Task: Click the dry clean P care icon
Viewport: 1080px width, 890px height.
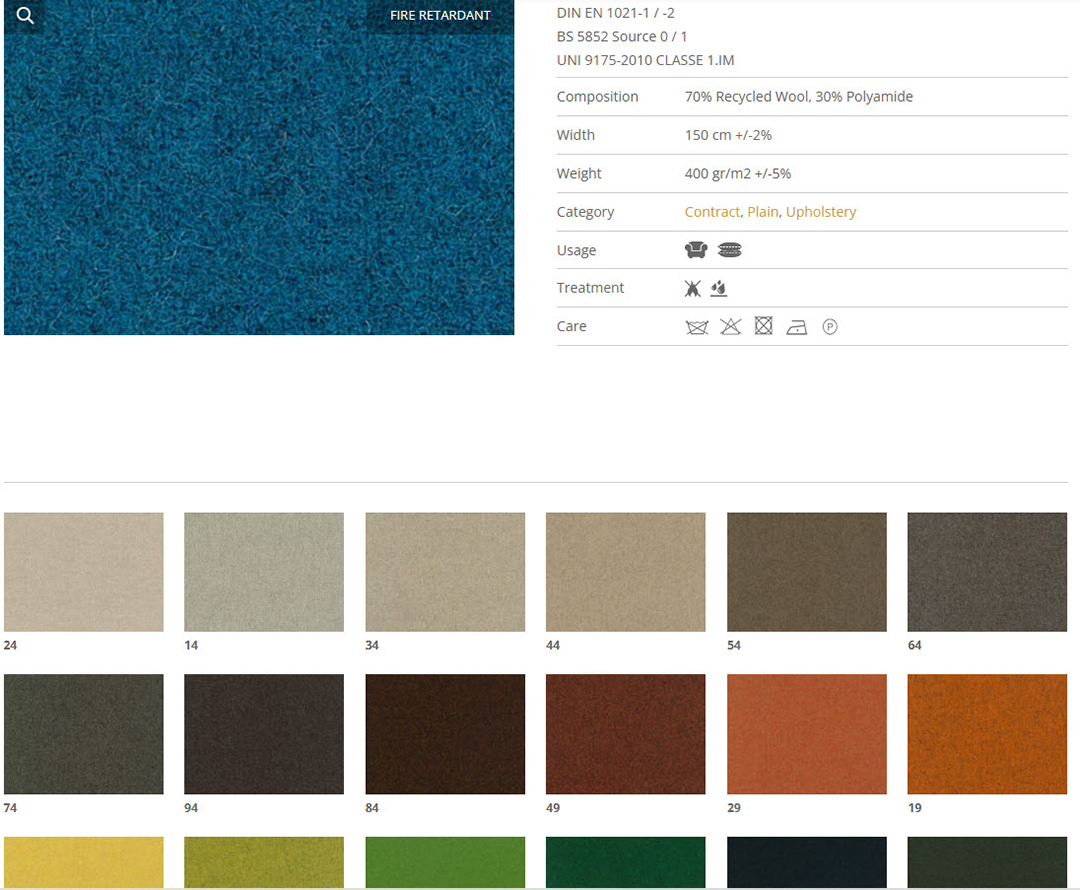Action: coord(829,327)
